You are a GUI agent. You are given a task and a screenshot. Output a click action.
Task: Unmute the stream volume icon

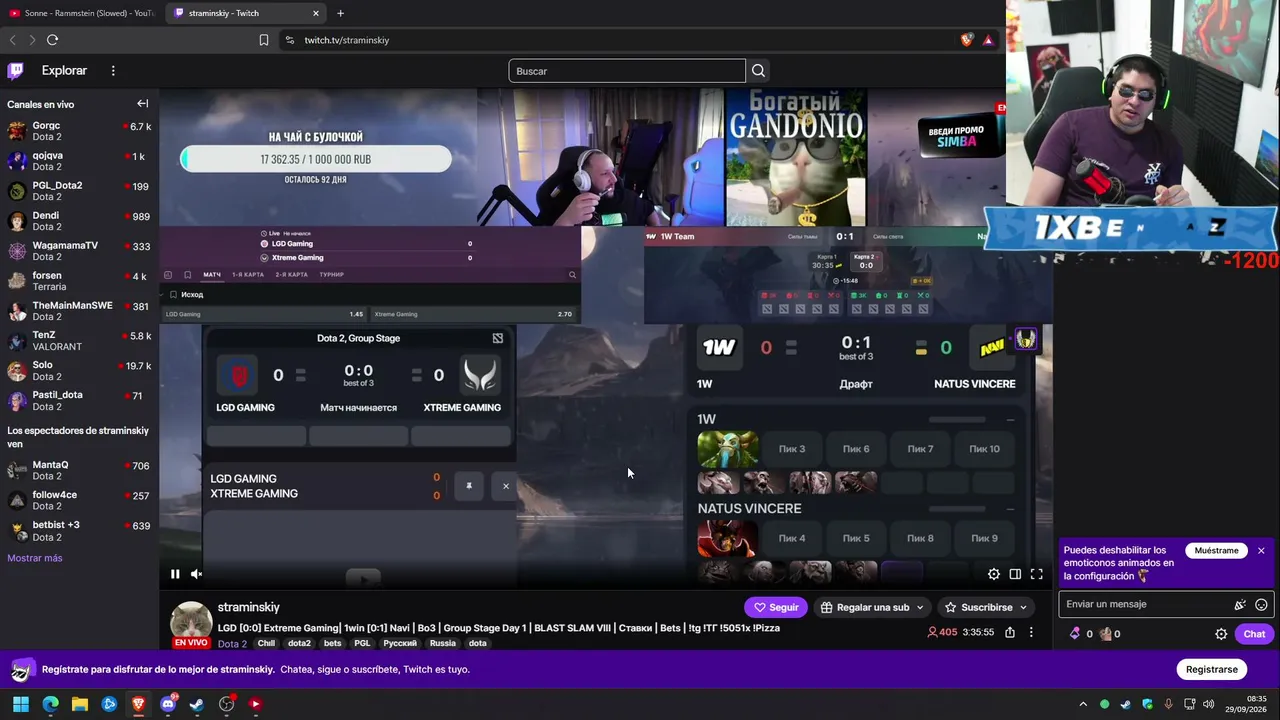click(196, 574)
